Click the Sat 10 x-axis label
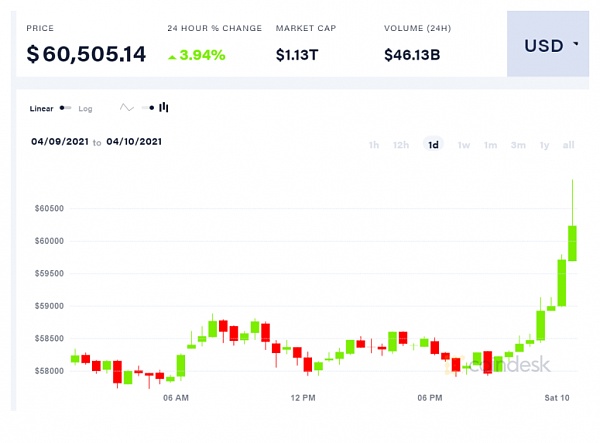Image resolution: width=600 pixels, height=443 pixels. click(x=557, y=398)
